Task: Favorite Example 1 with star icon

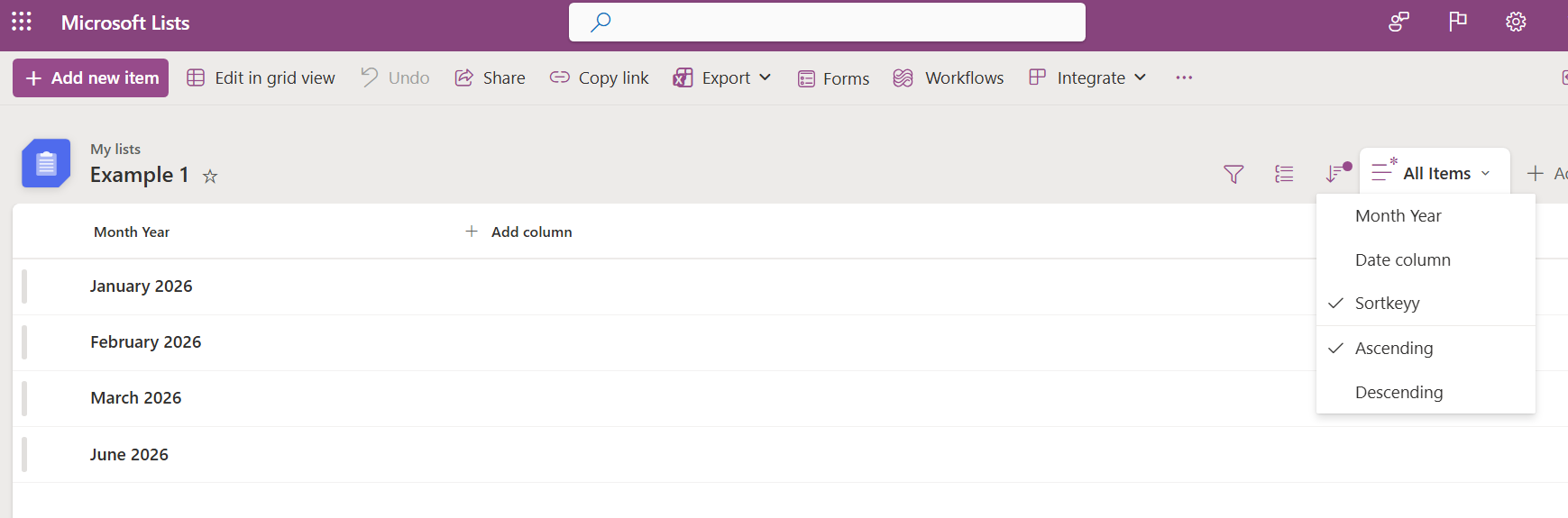Action: (210, 177)
